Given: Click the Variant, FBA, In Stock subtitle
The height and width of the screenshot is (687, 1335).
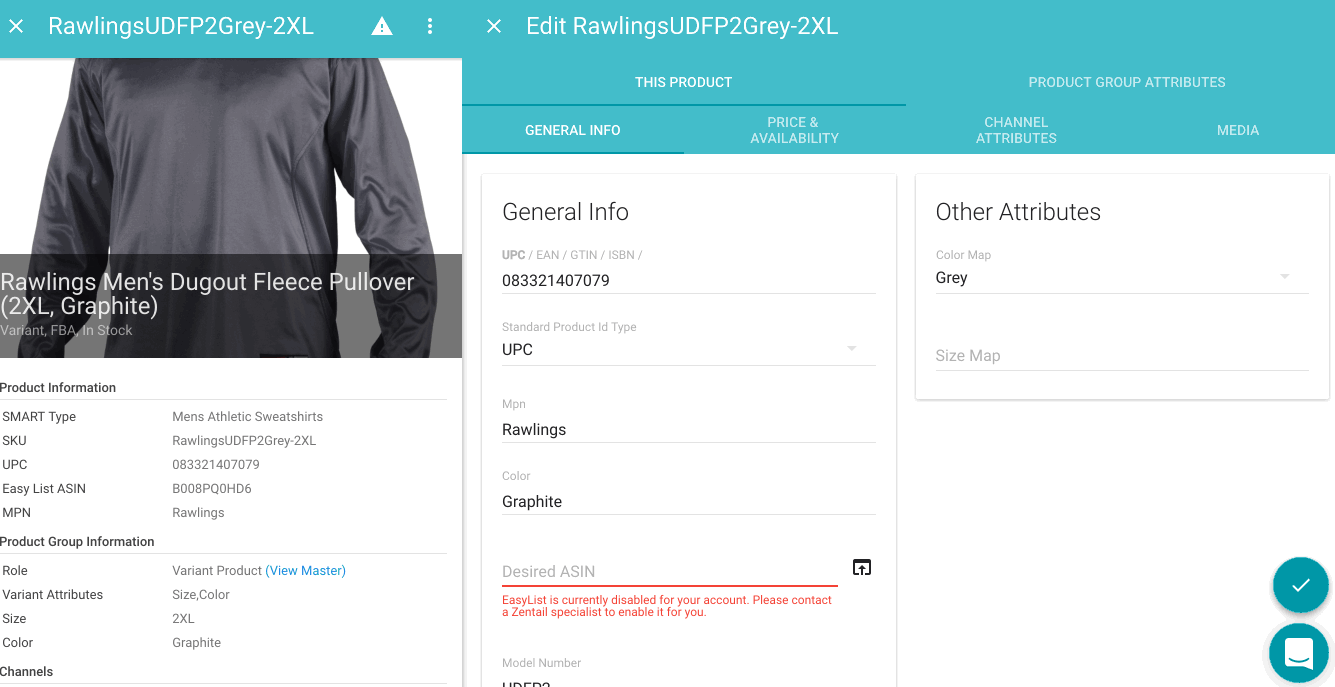Looking at the screenshot, I should (66, 330).
